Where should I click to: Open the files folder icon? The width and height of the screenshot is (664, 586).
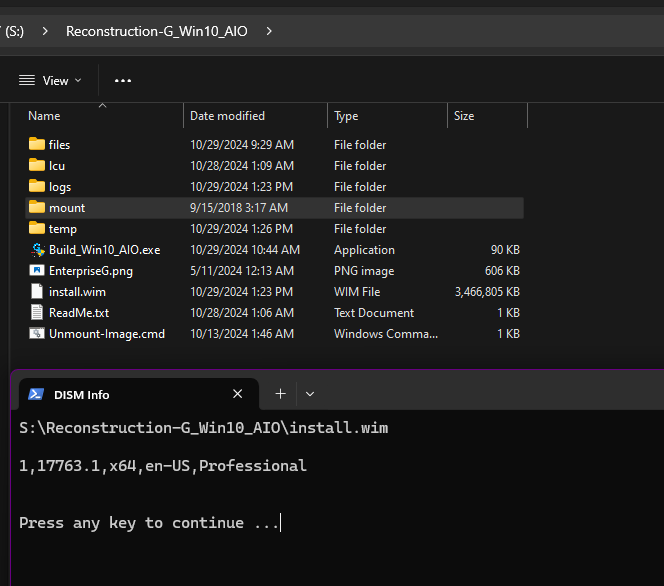(37, 145)
